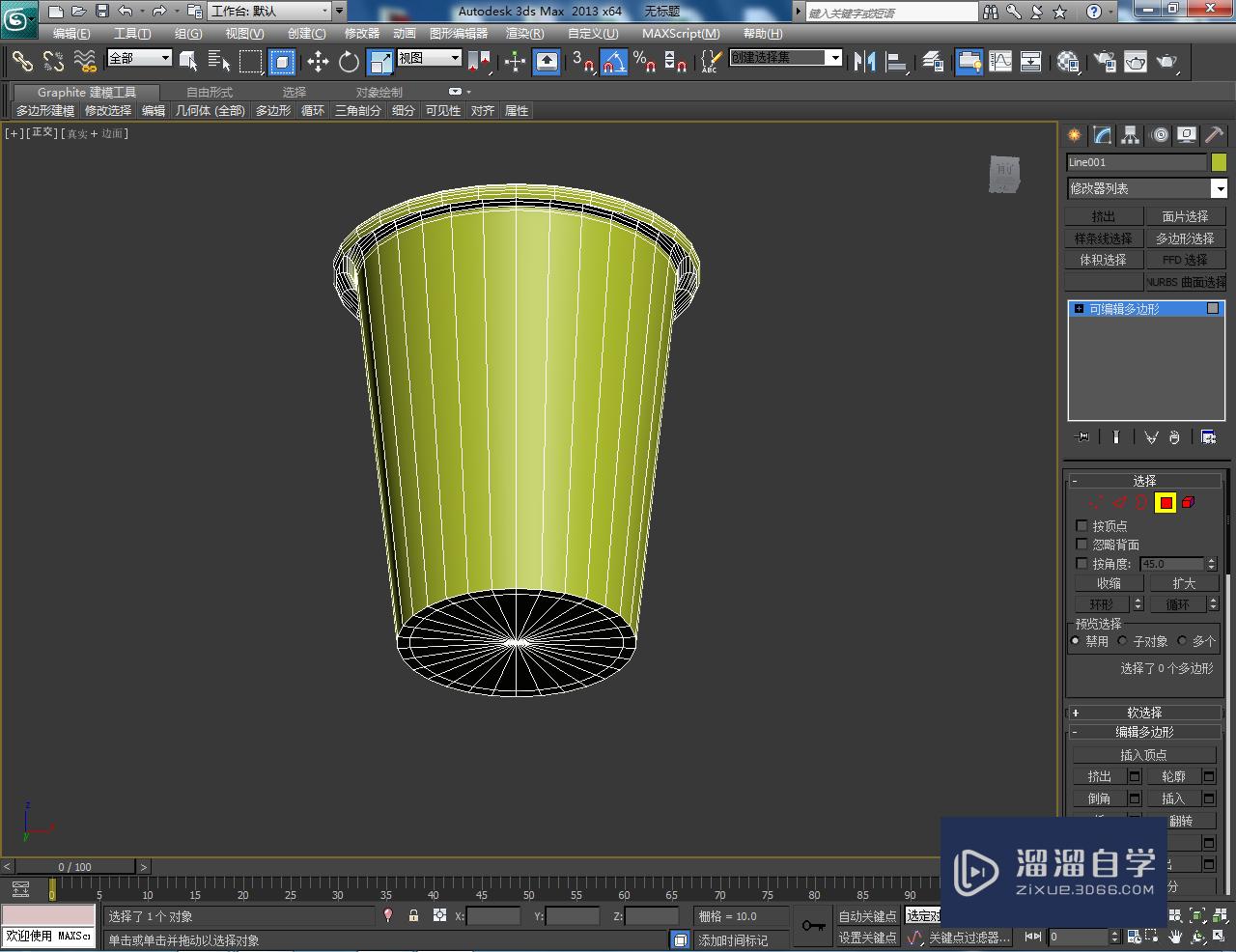Enable the 按顶点 checkbox

point(1081,526)
